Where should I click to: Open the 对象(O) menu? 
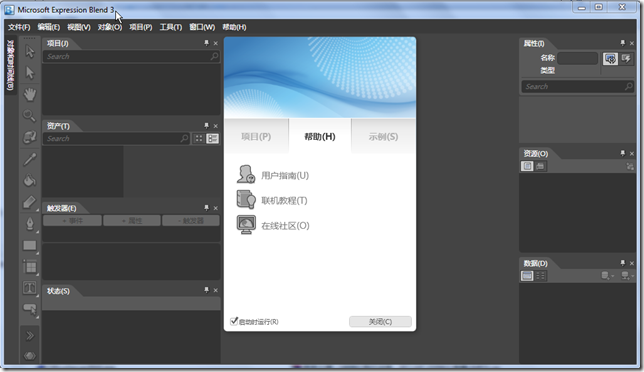[x=110, y=27]
